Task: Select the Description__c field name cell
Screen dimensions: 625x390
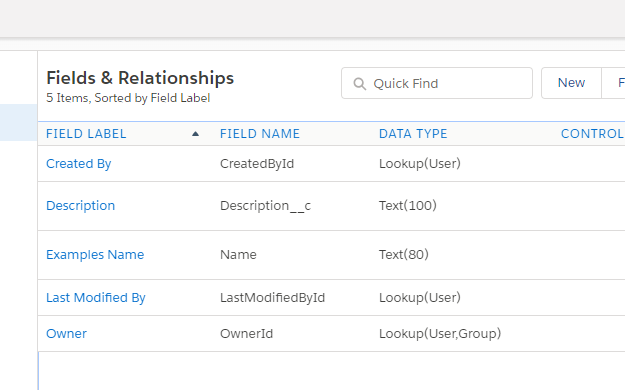Action: pyautogui.click(x=265, y=206)
